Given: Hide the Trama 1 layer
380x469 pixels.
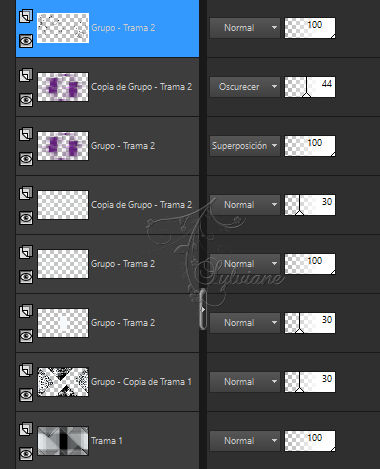Looking at the screenshot, I should [x=26, y=454].
